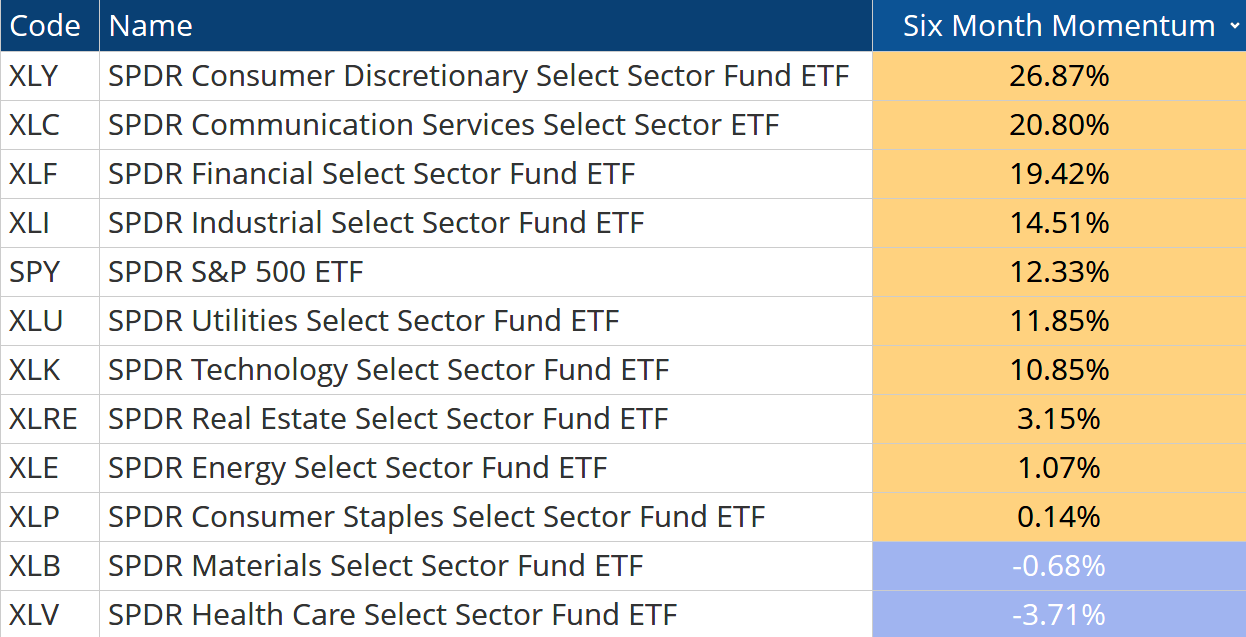Click the negative -0.68% blue cell
Viewport: 1246px width, 637px height.
point(1059,566)
